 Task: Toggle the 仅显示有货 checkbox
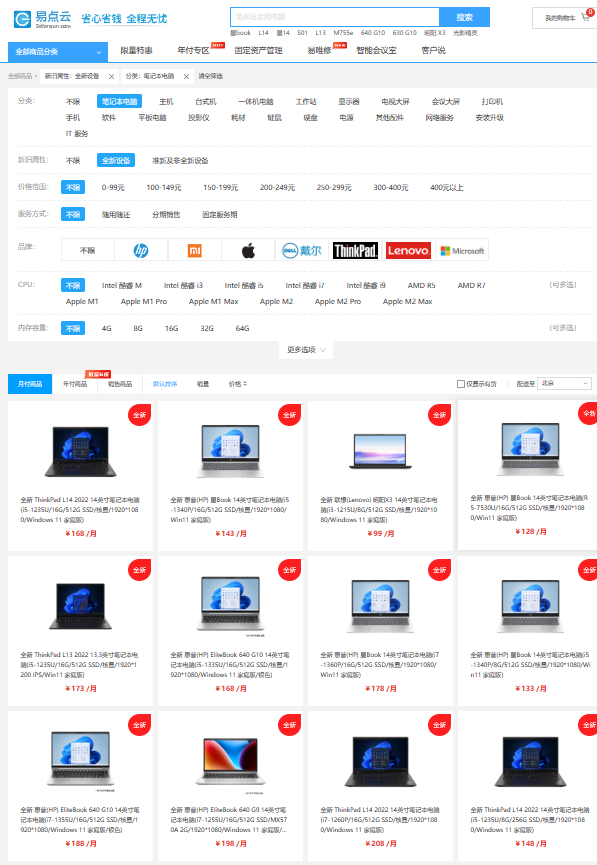(x=461, y=384)
